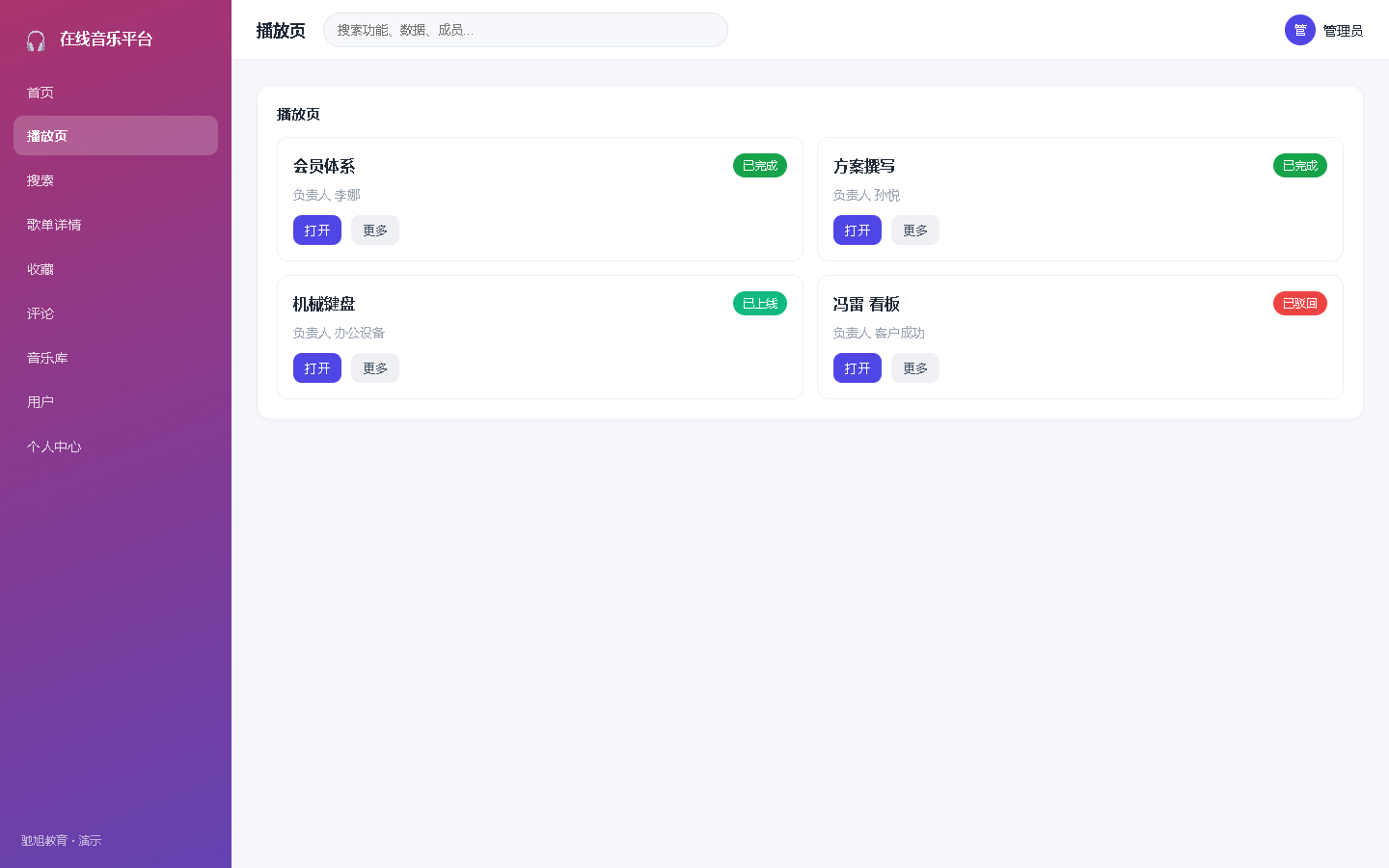Click 打开 on the 会员体系 card
Image resolution: width=1389 pixels, height=868 pixels.
pyautogui.click(x=317, y=231)
